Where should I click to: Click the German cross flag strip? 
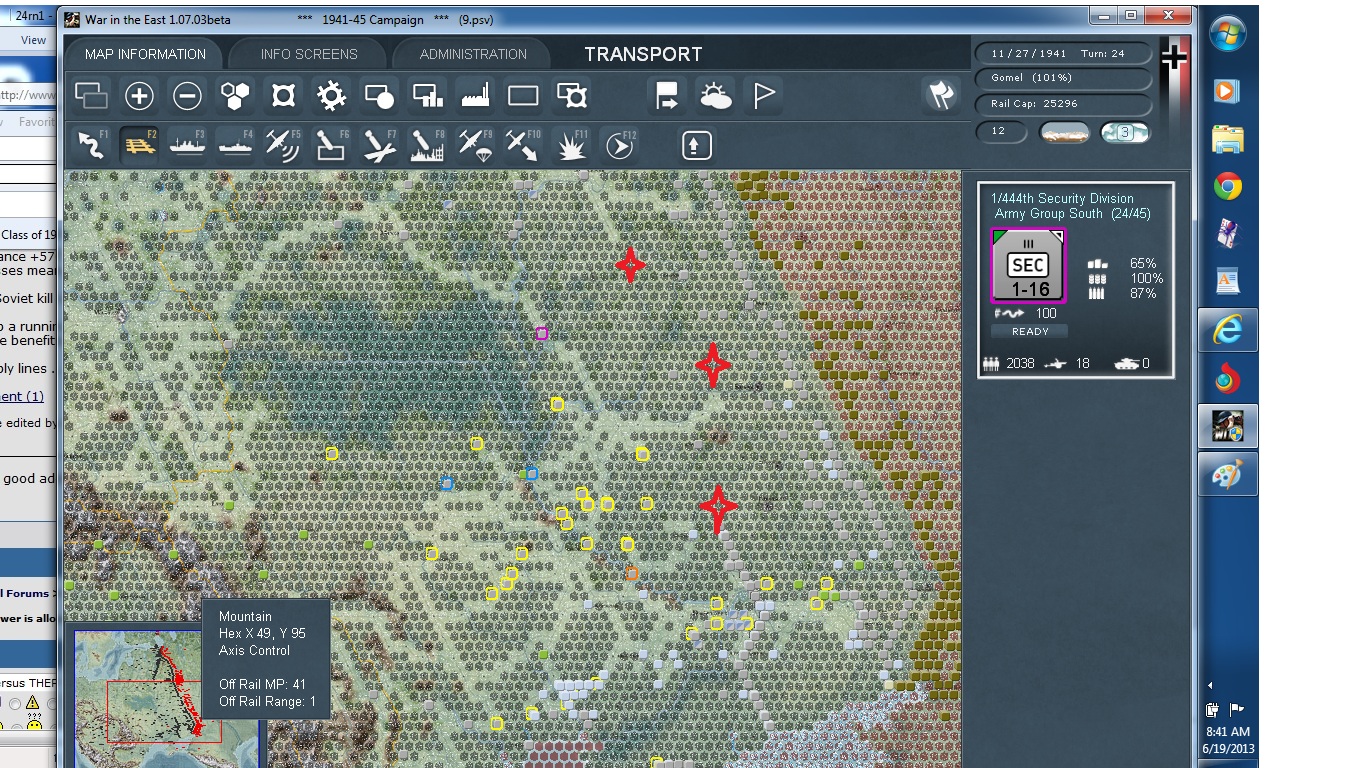click(x=1174, y=85)
